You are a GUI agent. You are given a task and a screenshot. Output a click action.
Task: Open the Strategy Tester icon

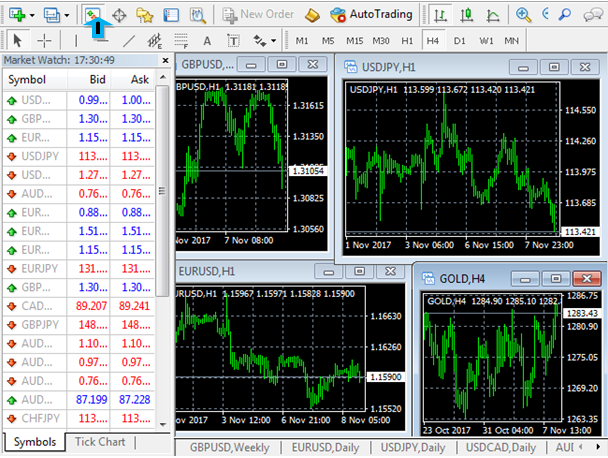point(197,15)
